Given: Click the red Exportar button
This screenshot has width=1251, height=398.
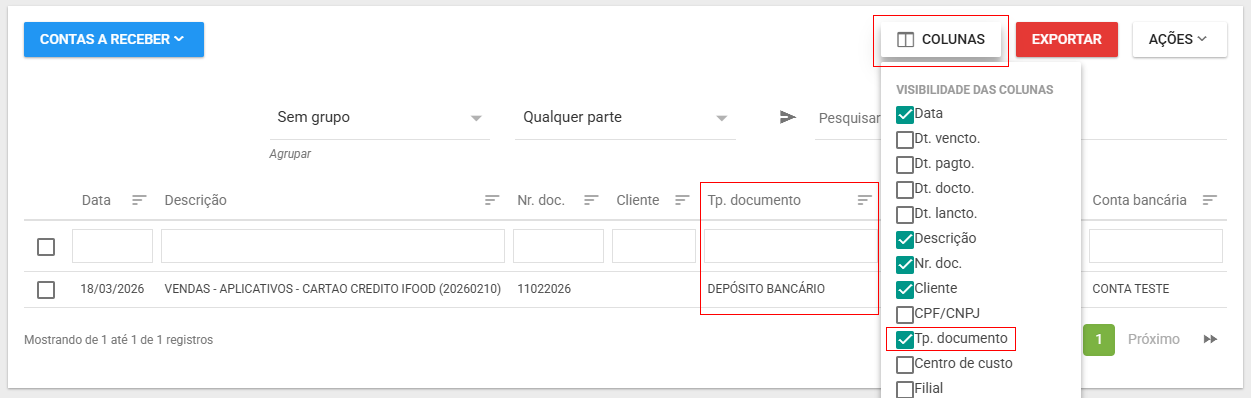Looking at the screenshot, I should click(x=1067, y=40).
